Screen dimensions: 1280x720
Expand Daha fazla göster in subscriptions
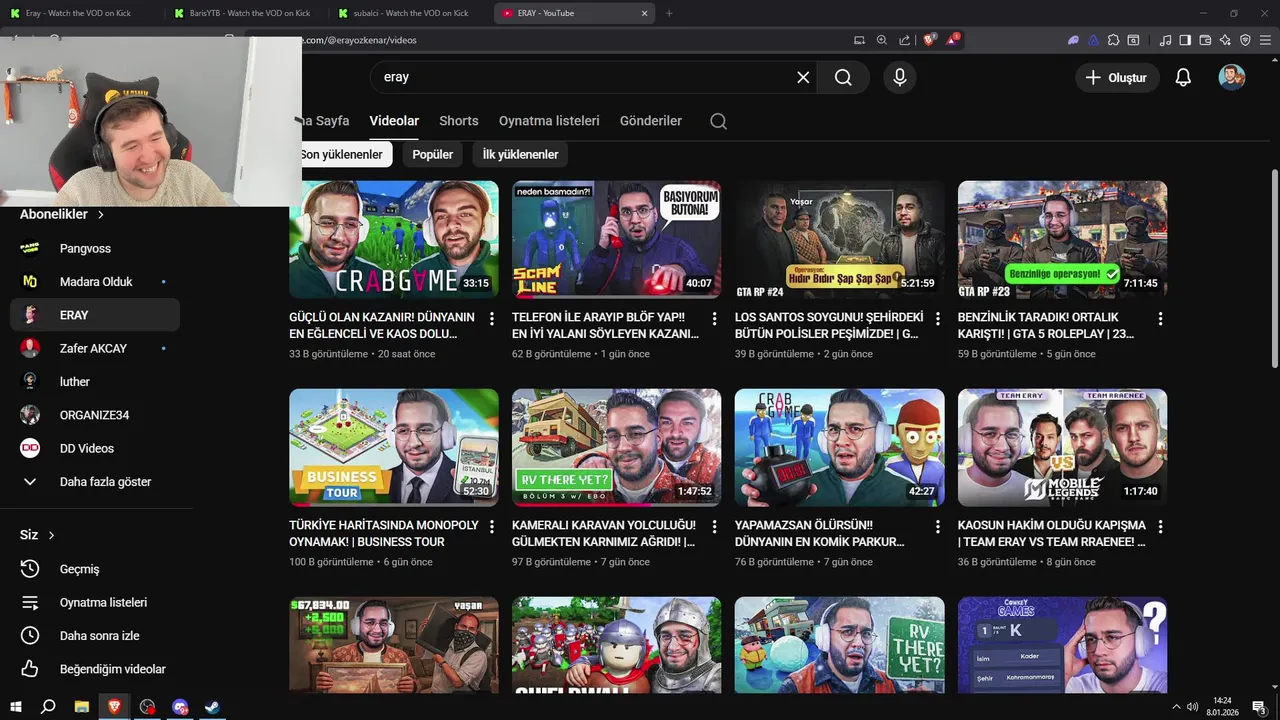tap(95, 481)
